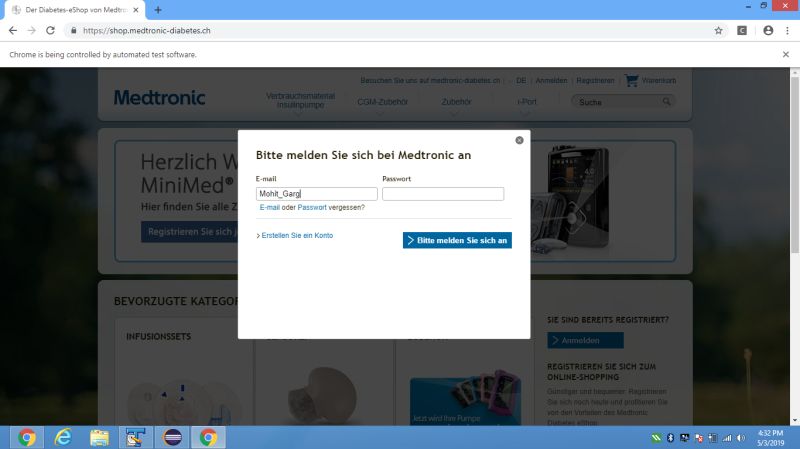Click the 'Registrieren' header link
This screenshot has height=449, width=800.
tap(595, 81)
